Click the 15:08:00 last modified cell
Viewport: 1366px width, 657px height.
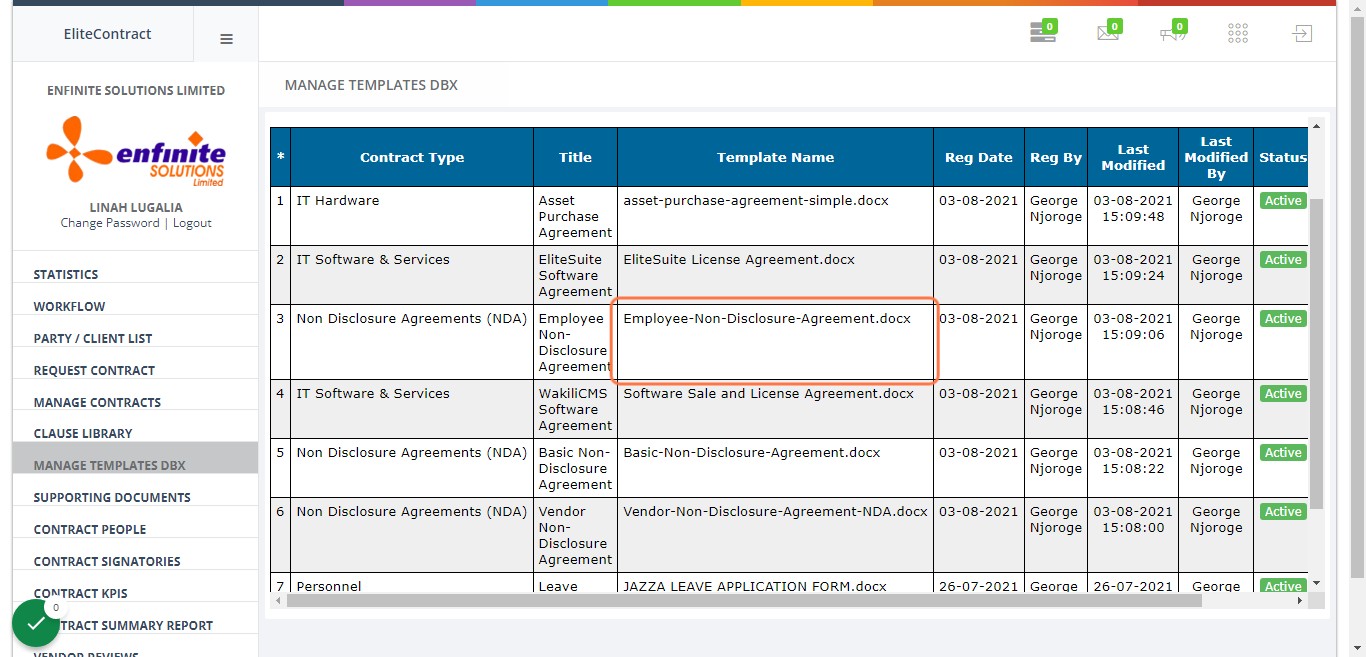(x=1133, y=535)
